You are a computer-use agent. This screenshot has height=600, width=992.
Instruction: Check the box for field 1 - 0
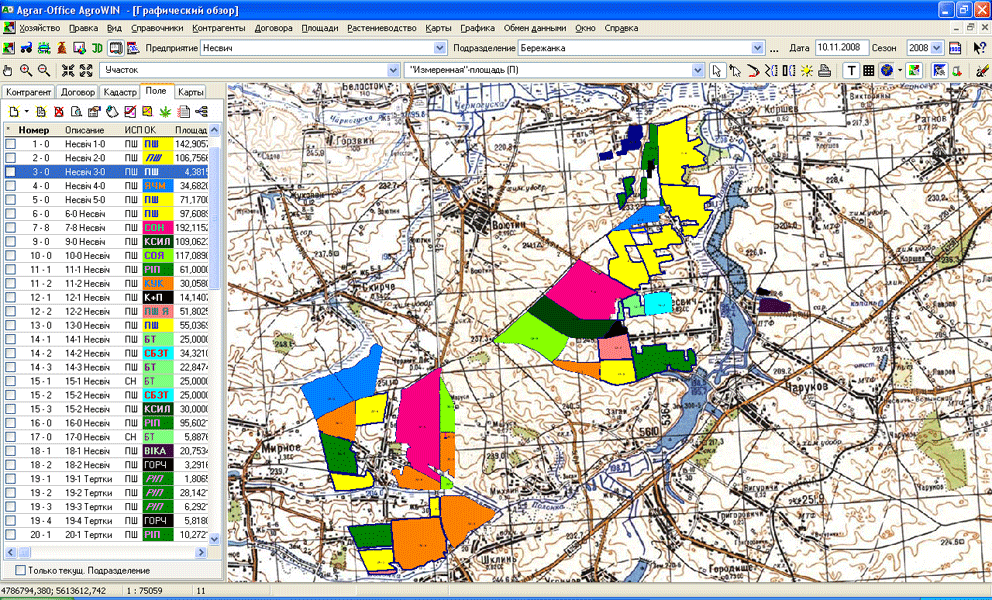point(10,144)
